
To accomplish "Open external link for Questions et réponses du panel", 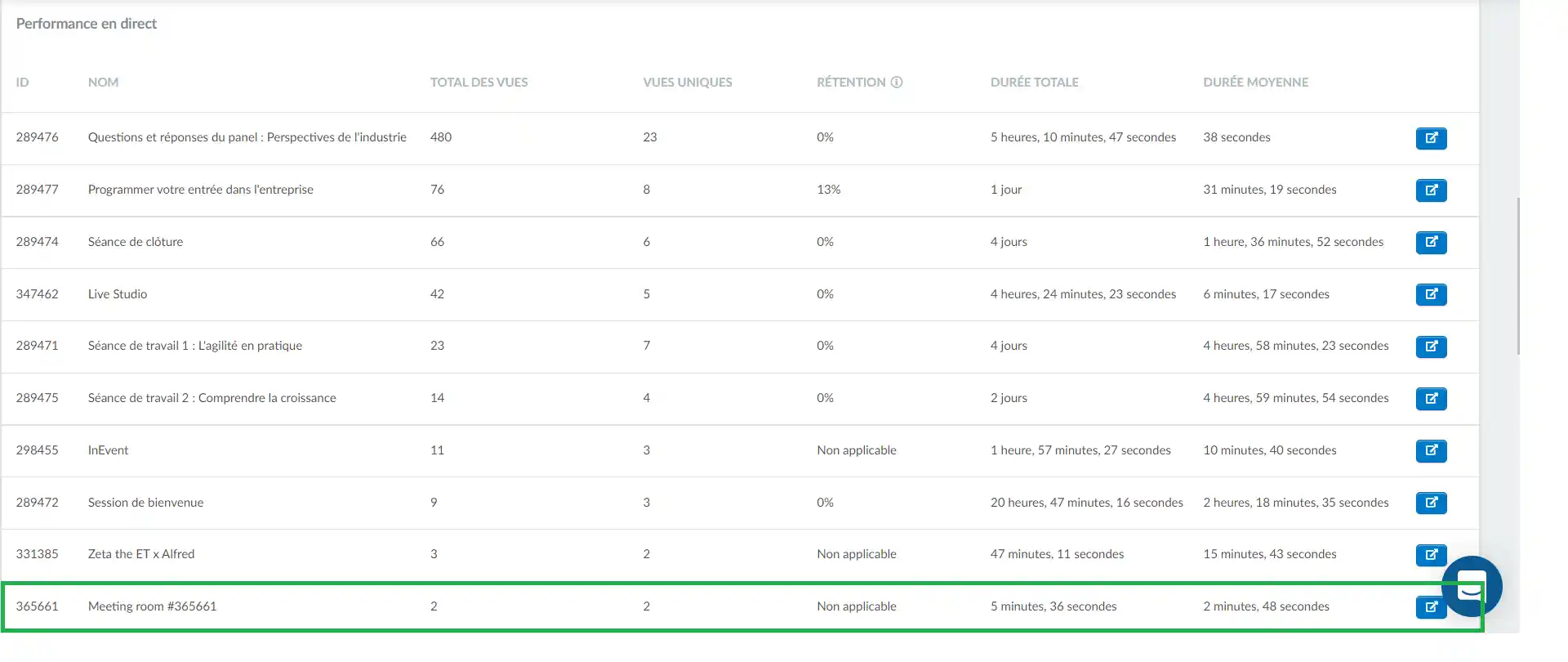I will point(1431,138).
